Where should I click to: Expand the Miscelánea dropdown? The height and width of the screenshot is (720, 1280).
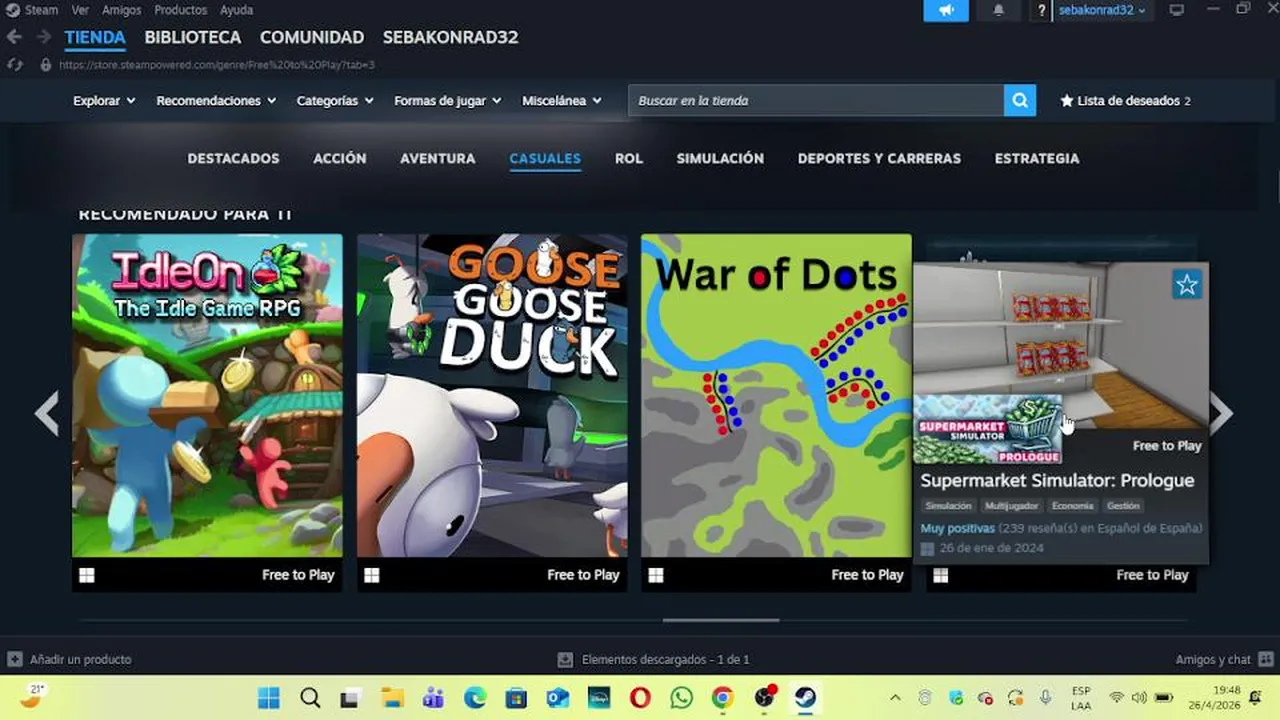point(562,101)
